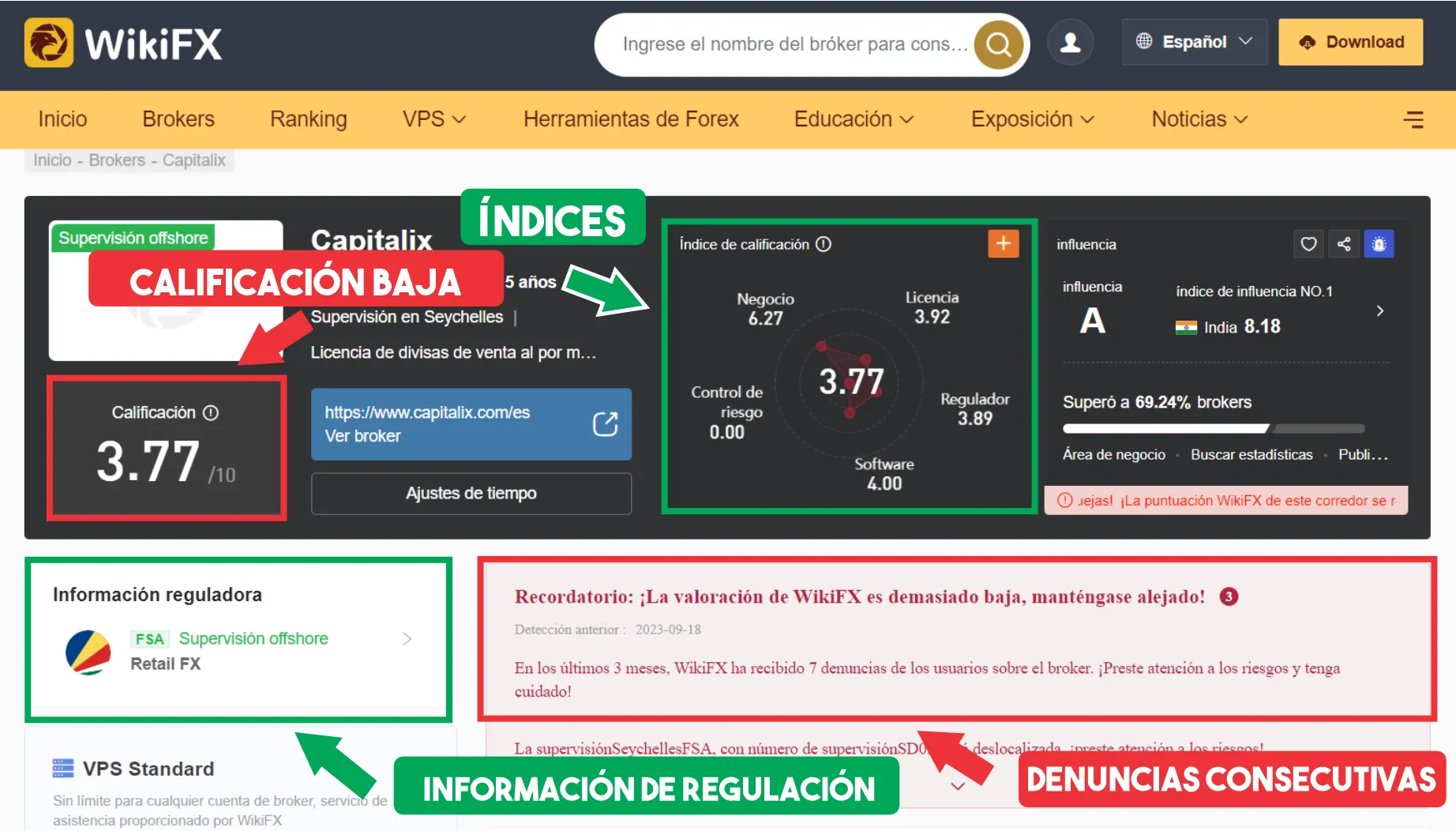Click the blue alert report icon
The height and width of the screenshot is (831, 1456).
[x=1379, y=244]
